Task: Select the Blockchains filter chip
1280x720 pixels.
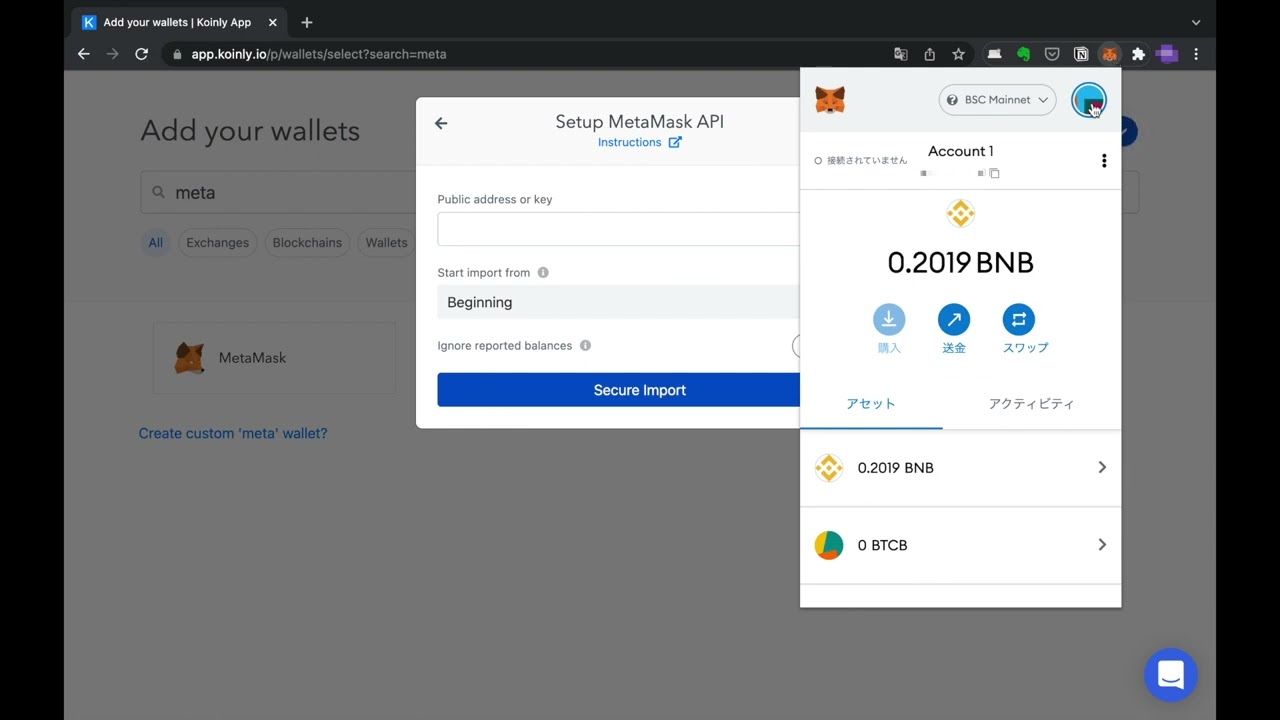Action: [x=307, y=242]
